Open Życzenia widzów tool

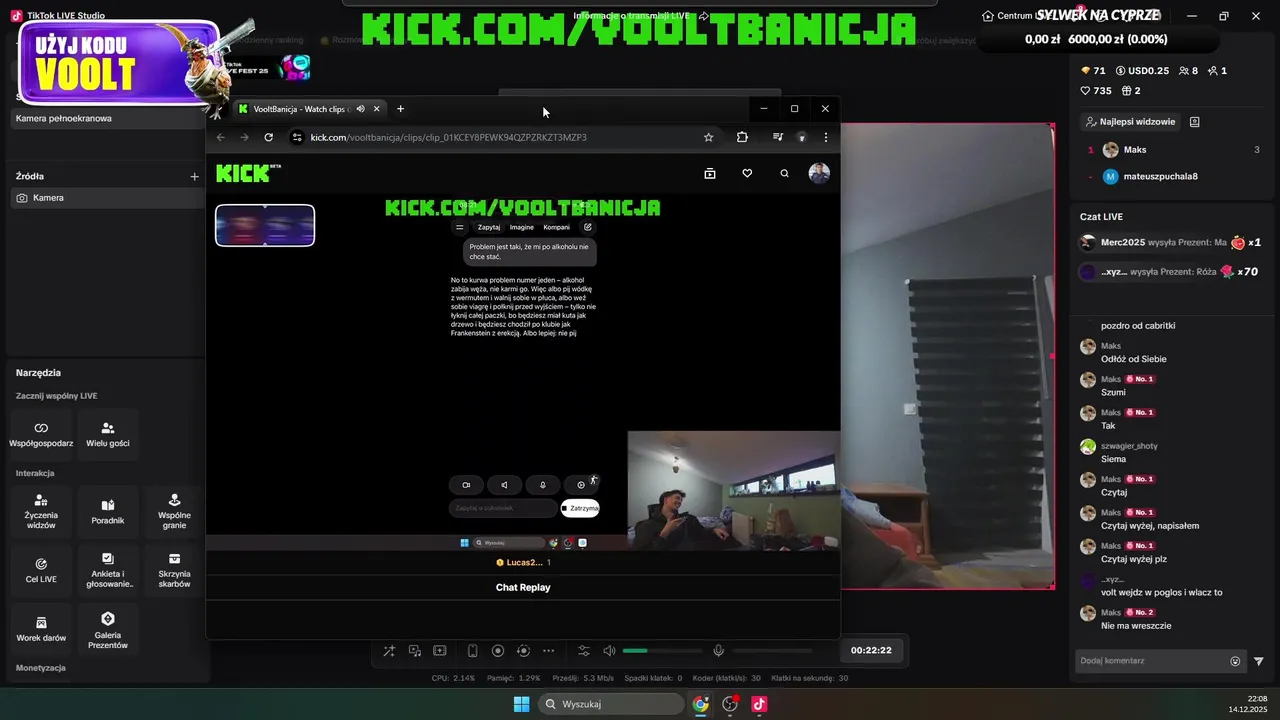click(41, 511)
